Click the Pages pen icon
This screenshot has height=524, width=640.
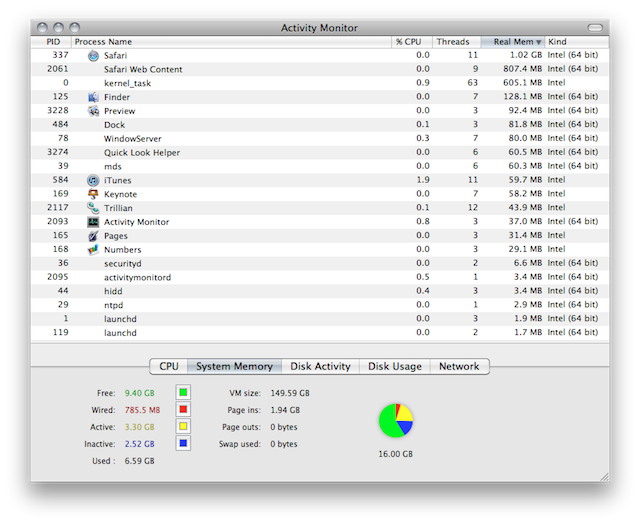coord(93,236)
